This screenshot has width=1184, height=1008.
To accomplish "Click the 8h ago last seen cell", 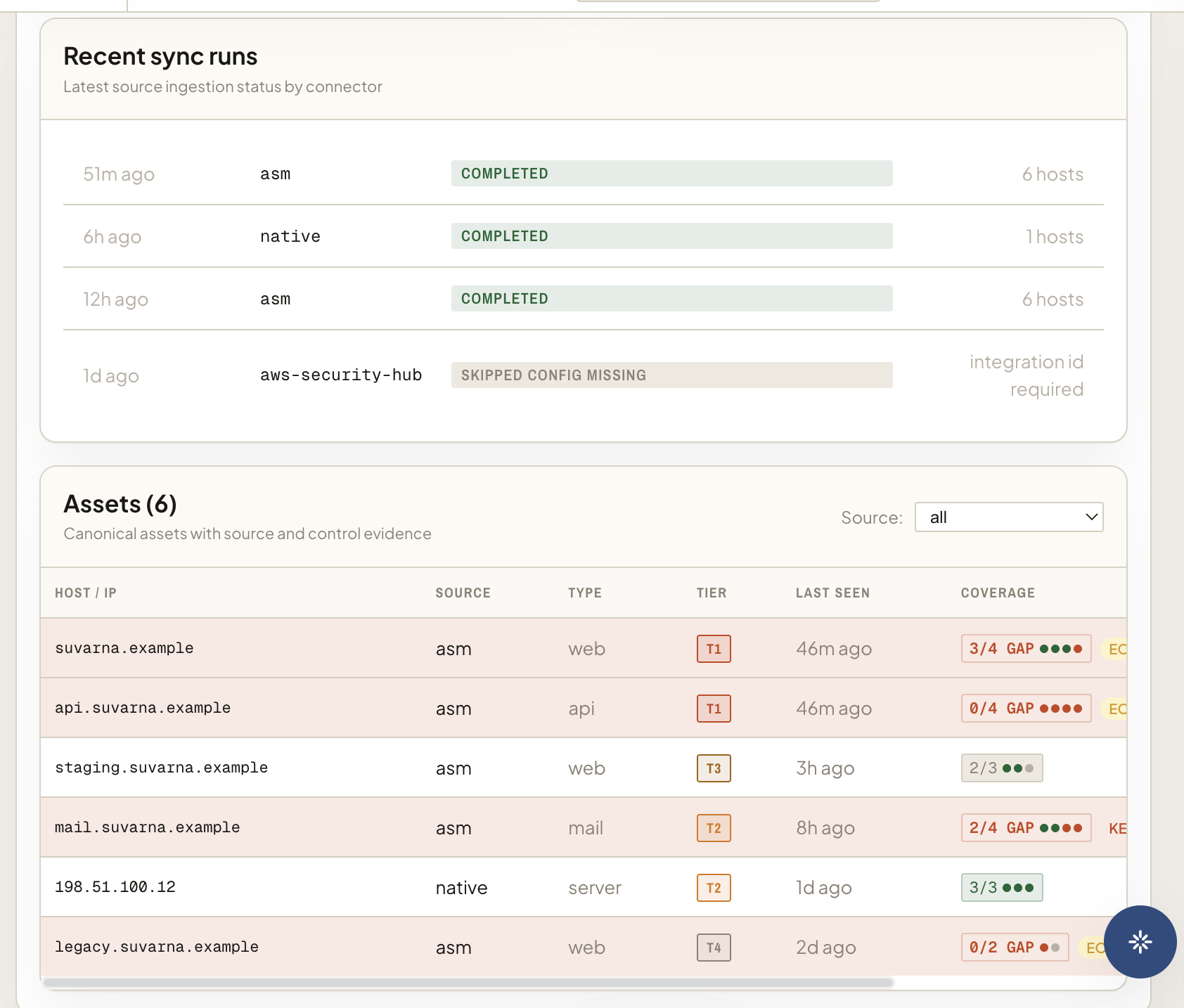I will click(825, 828).
